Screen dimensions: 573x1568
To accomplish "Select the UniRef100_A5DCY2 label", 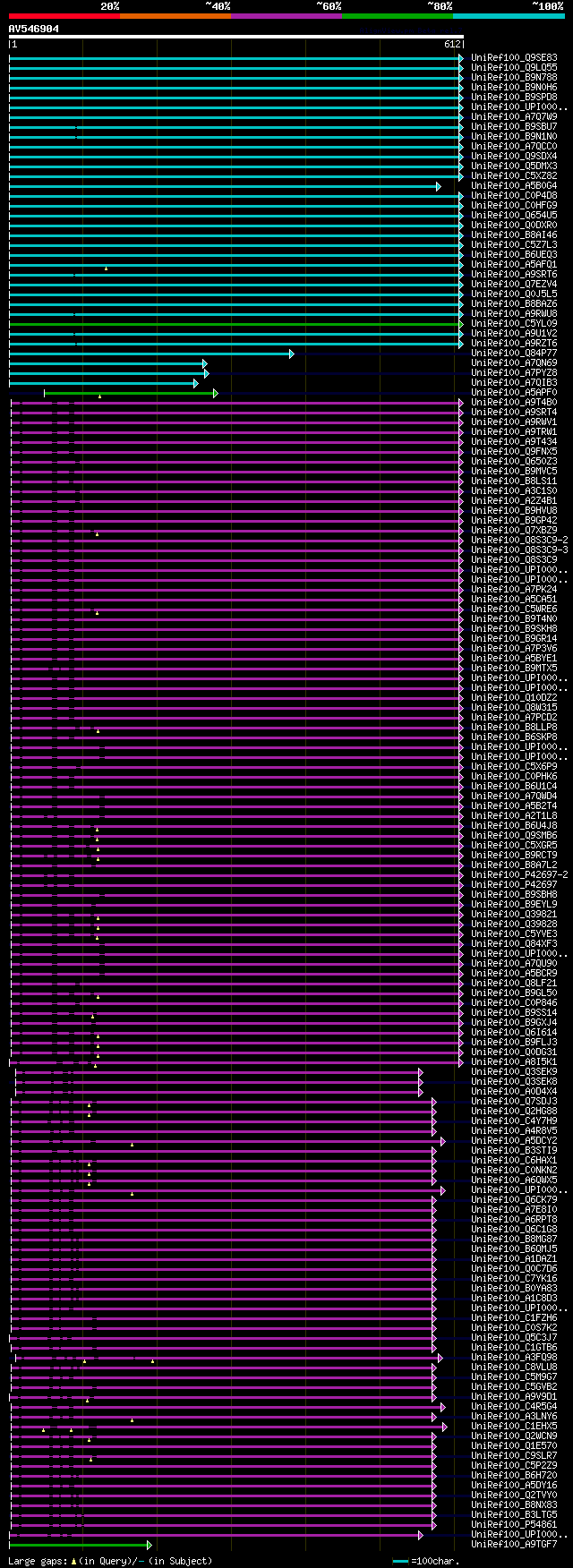I will click(x=514, y=1140).
